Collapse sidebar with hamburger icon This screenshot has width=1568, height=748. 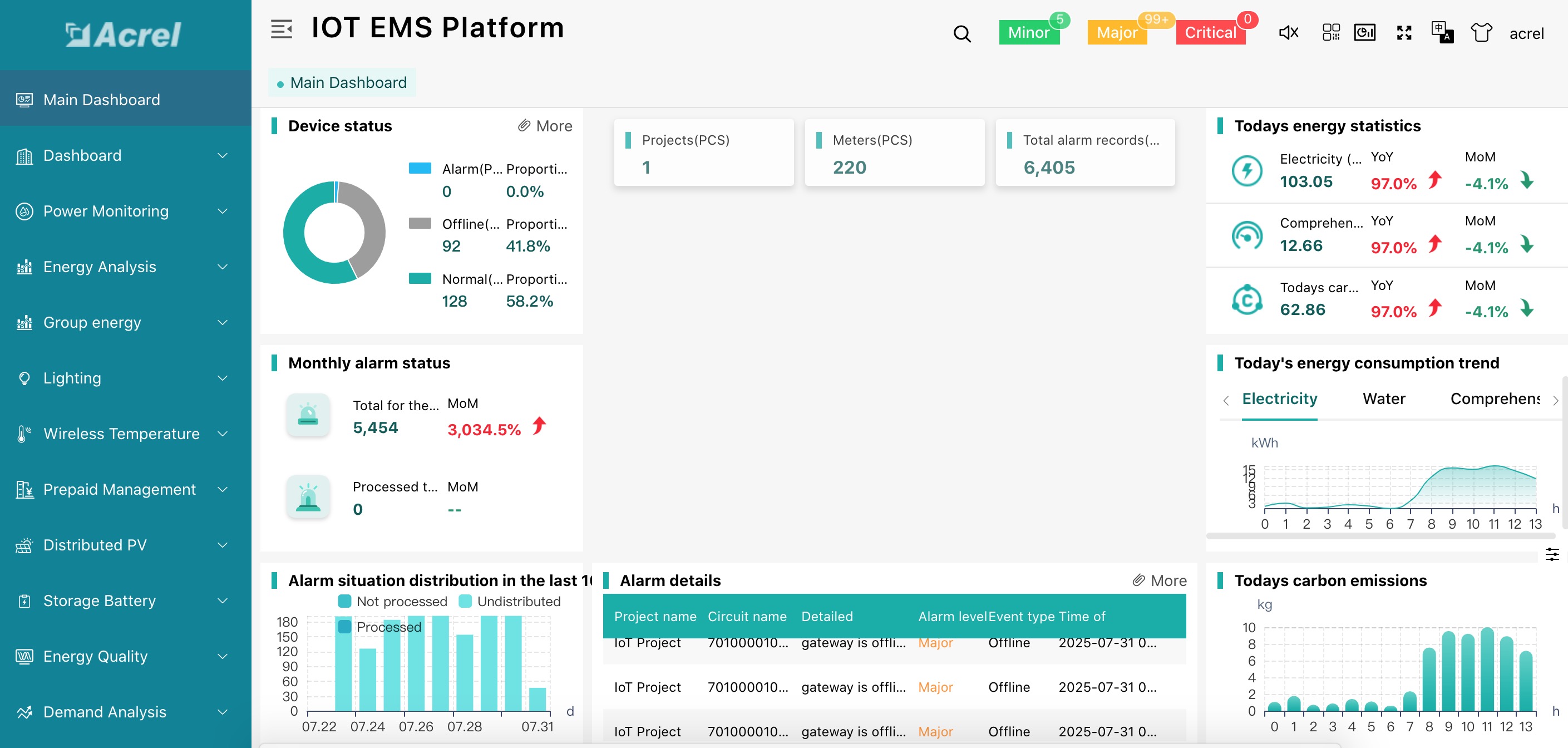click(281, 28)
